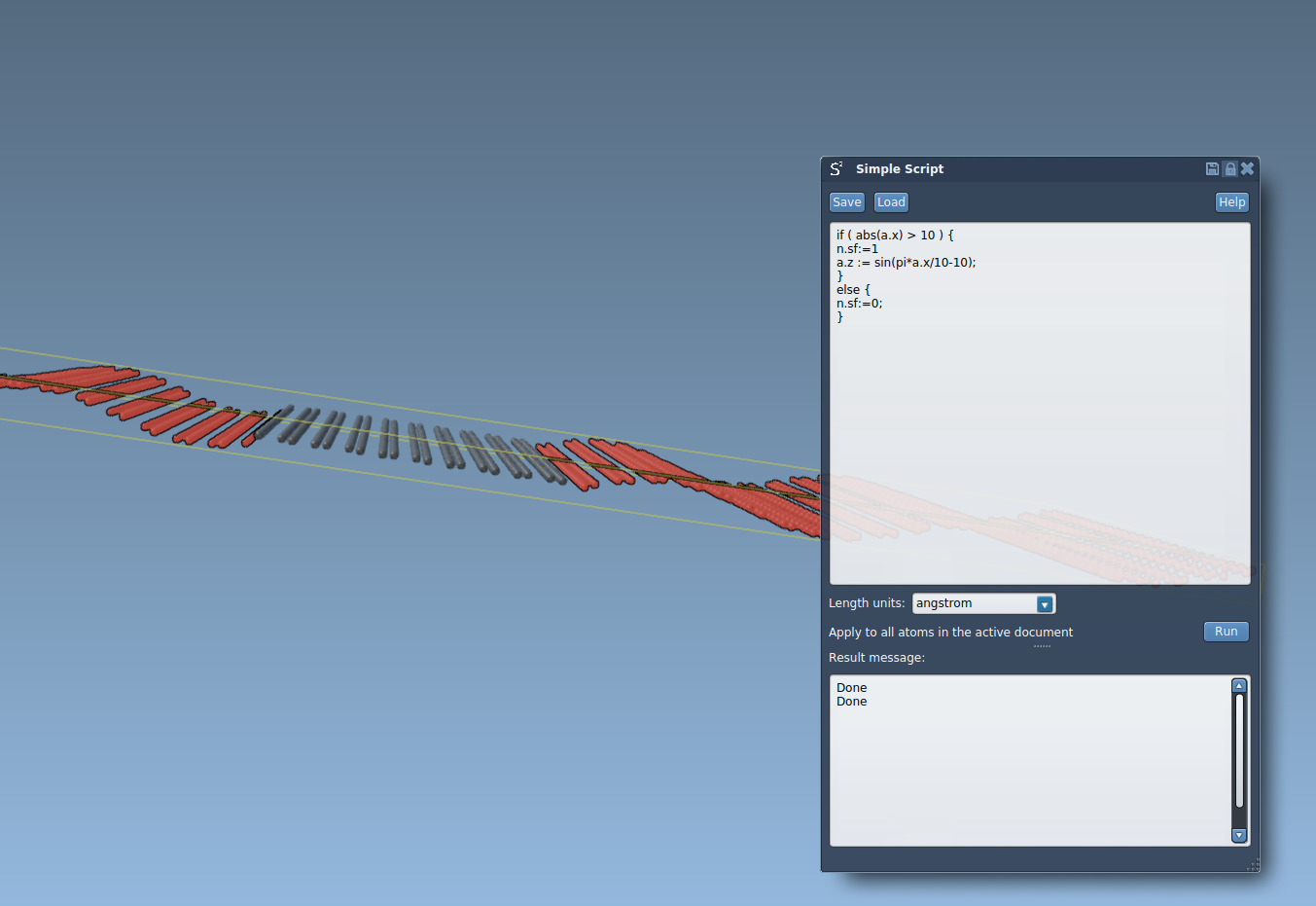Click the result message scrollbar thumb
This screenshot has width=1316, height=906.
pyautogui.click(x=1239, y=749)
